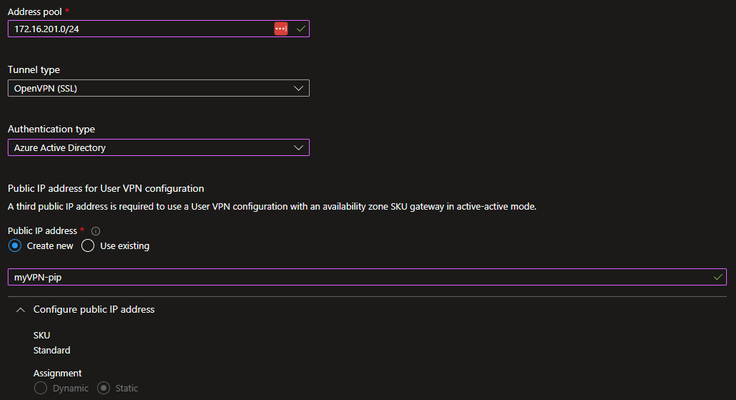Click the Use existing label text
Viewport: 736px width, 400px height.
pos(124,246)
